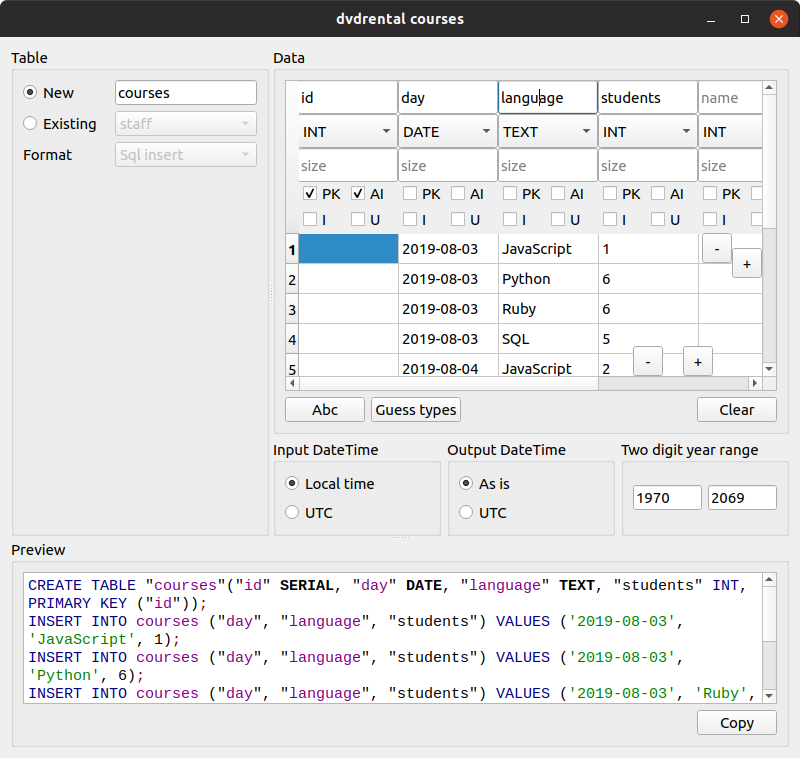The width and height of the screenshot is (800, 758).
Task: Copy the SQL preview text
Action: [736, 722]
